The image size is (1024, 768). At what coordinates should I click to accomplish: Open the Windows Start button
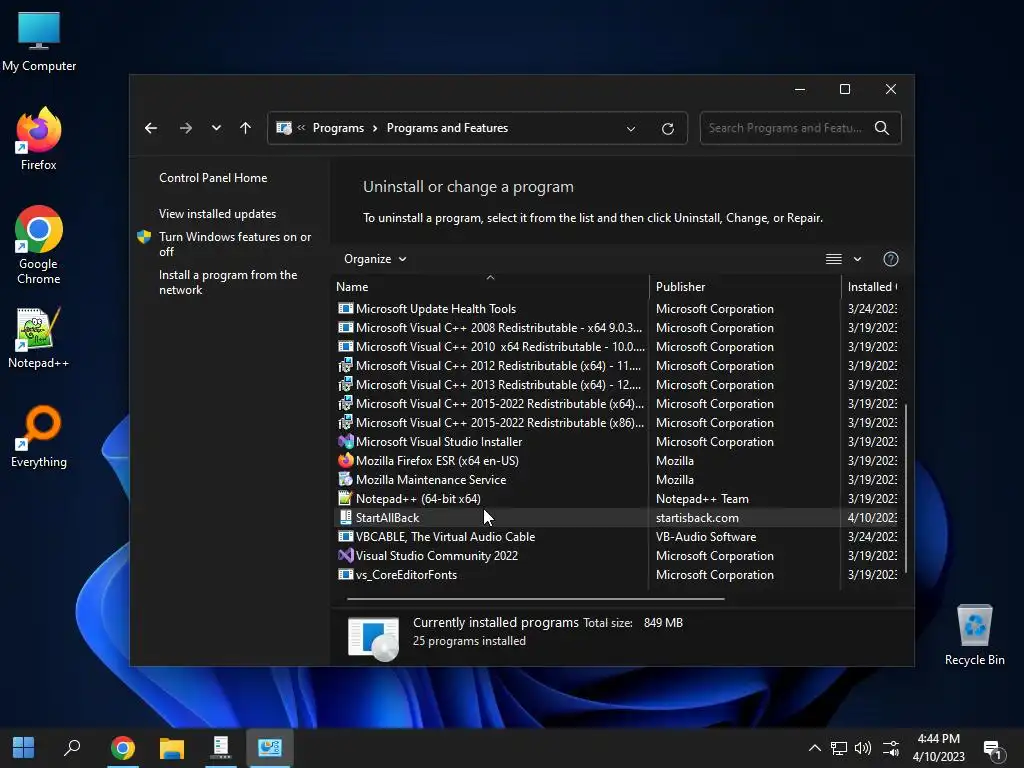click(x=24, y=747)
